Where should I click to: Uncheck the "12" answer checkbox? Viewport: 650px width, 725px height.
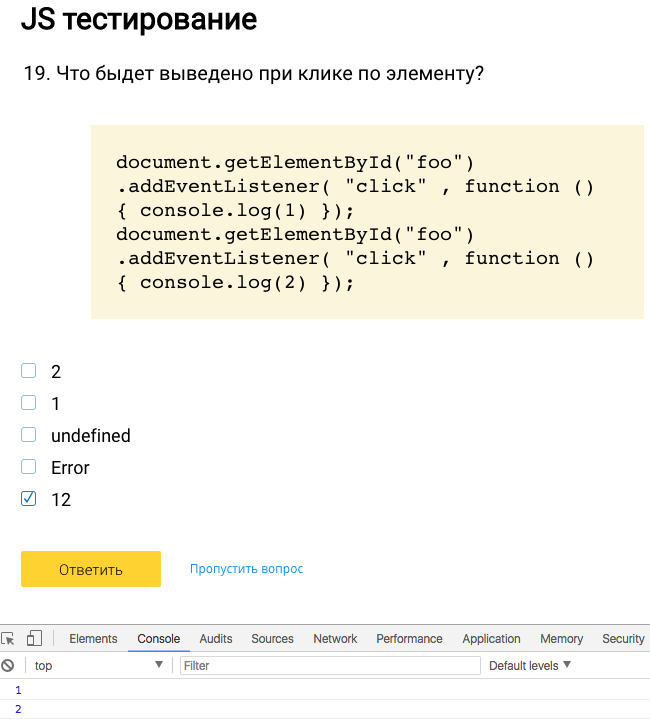(x=29, y=498)
